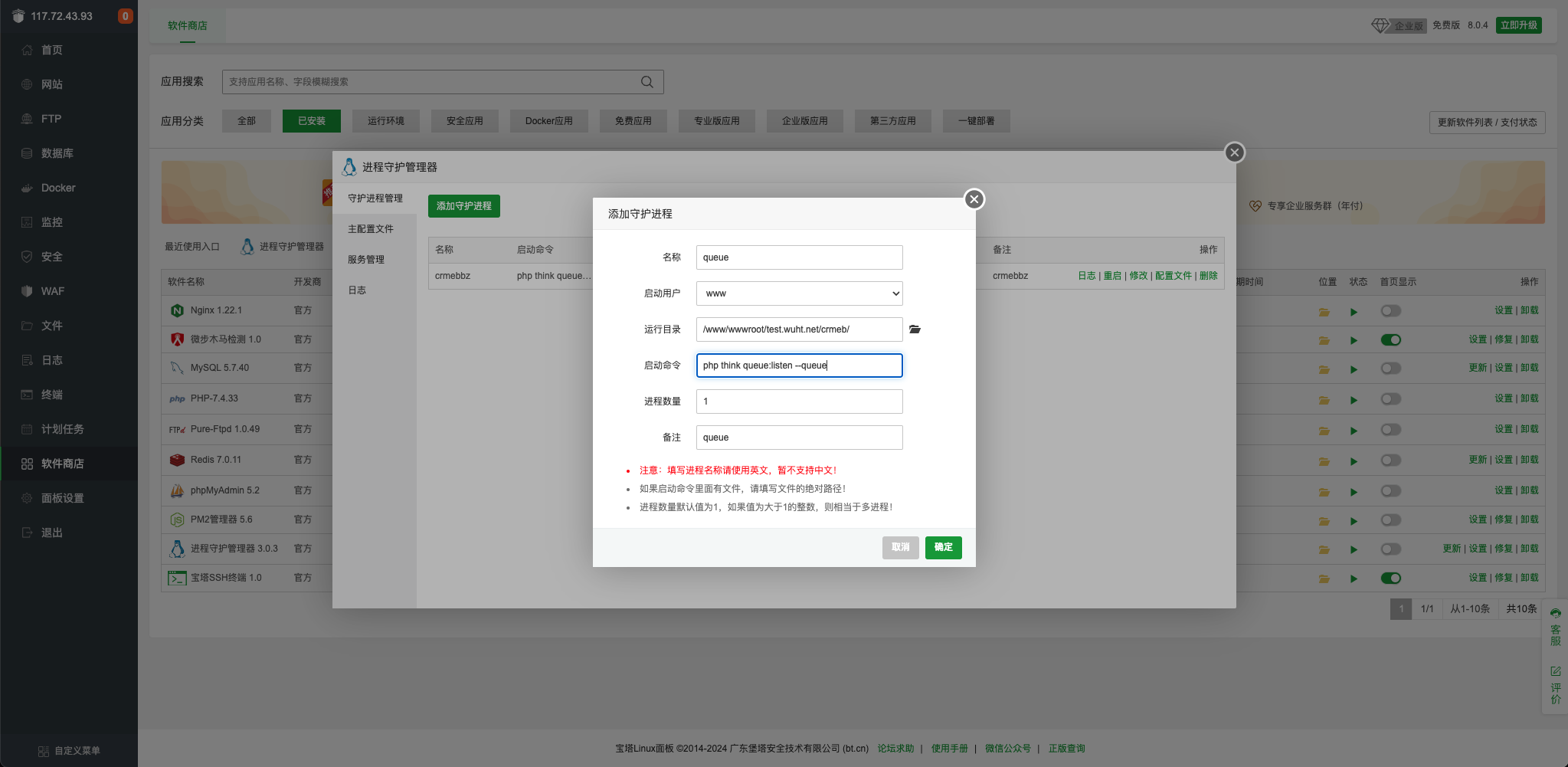Click the folder browse icon beside the run directory

coord(915,329)
